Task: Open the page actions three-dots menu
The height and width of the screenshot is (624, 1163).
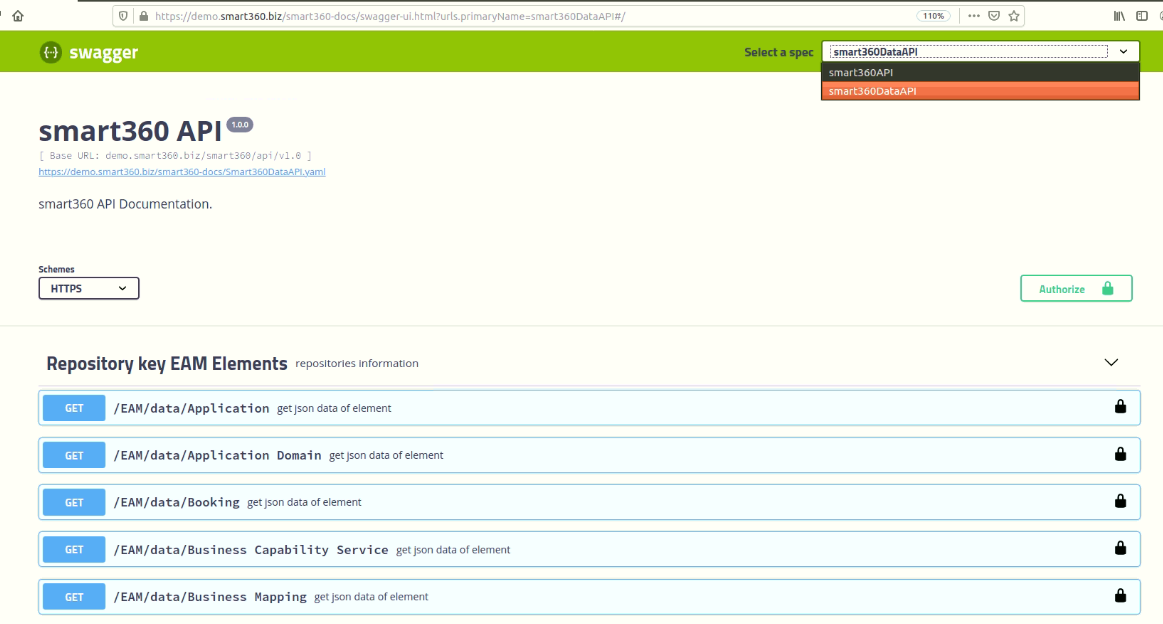Action: (974, 16)
